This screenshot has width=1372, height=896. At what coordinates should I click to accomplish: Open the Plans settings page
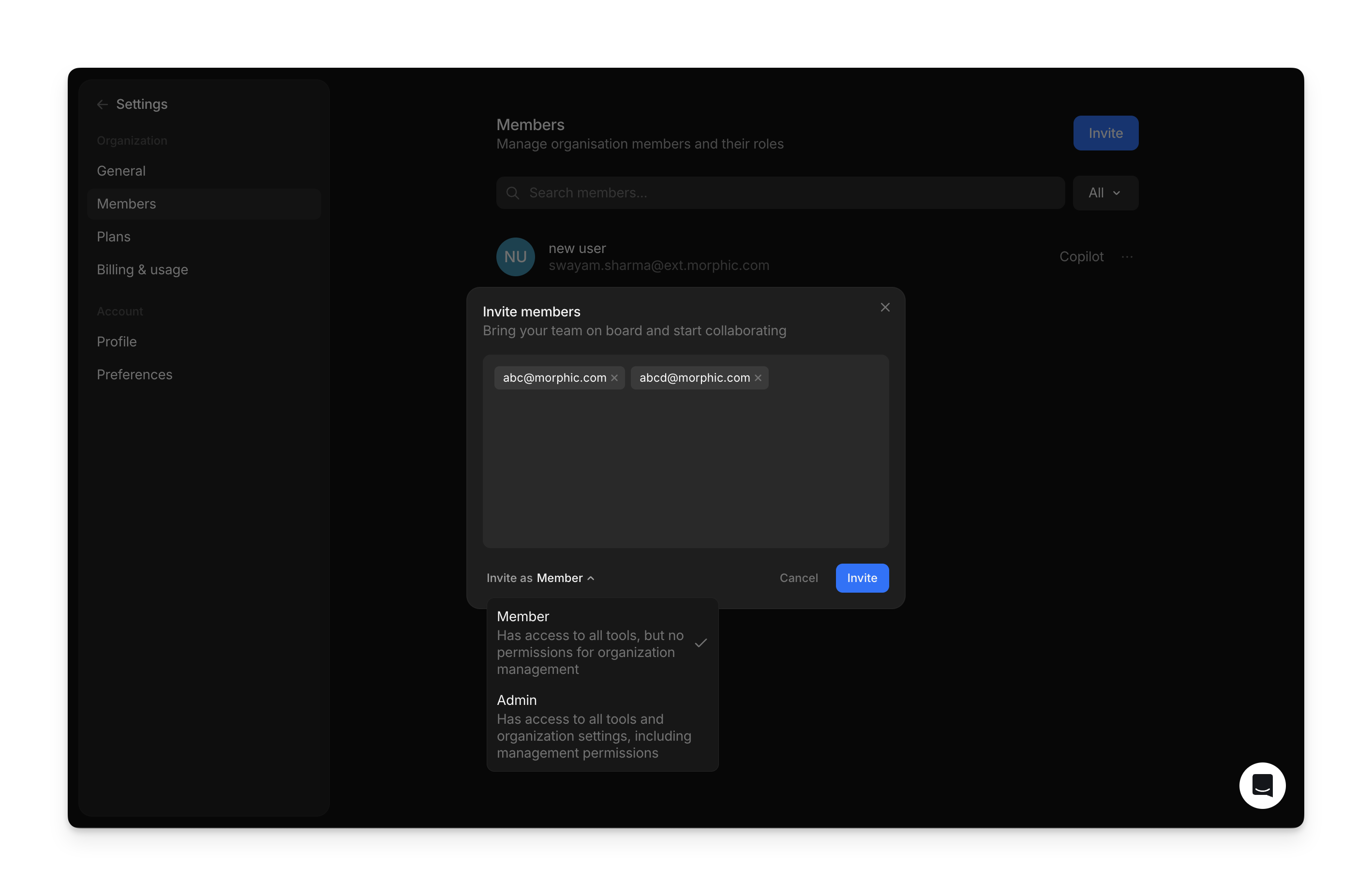(114, 237)
